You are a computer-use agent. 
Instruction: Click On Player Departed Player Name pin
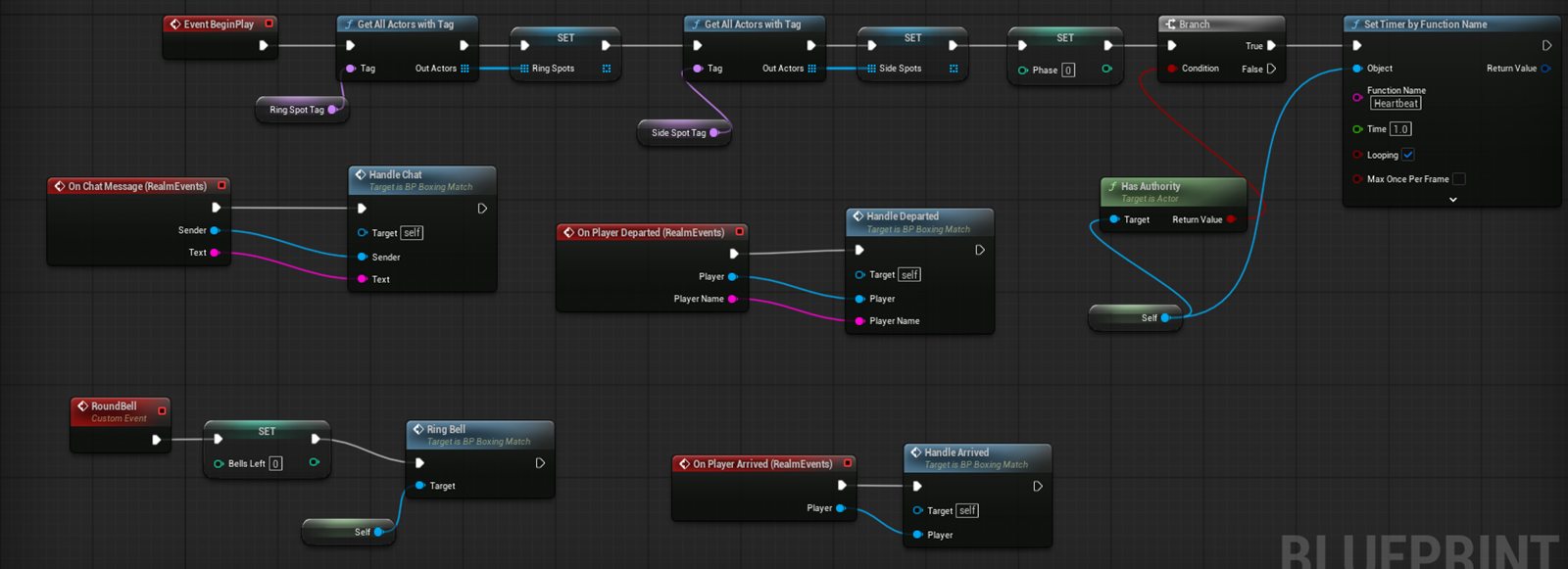[732, 299]
